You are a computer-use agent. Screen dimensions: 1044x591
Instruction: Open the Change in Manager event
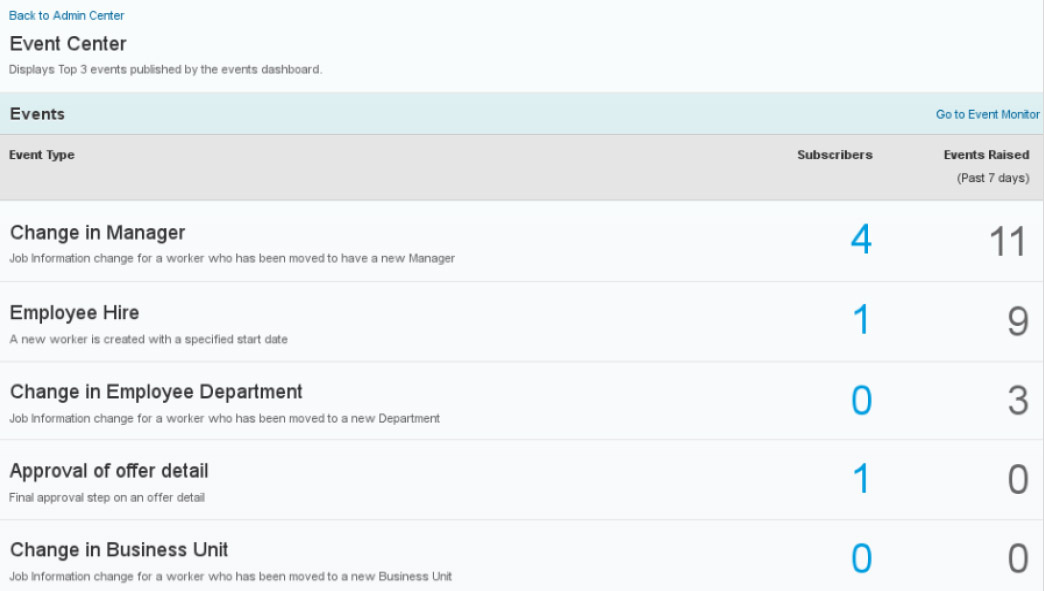pyautogui.click(x=98, y=233)
